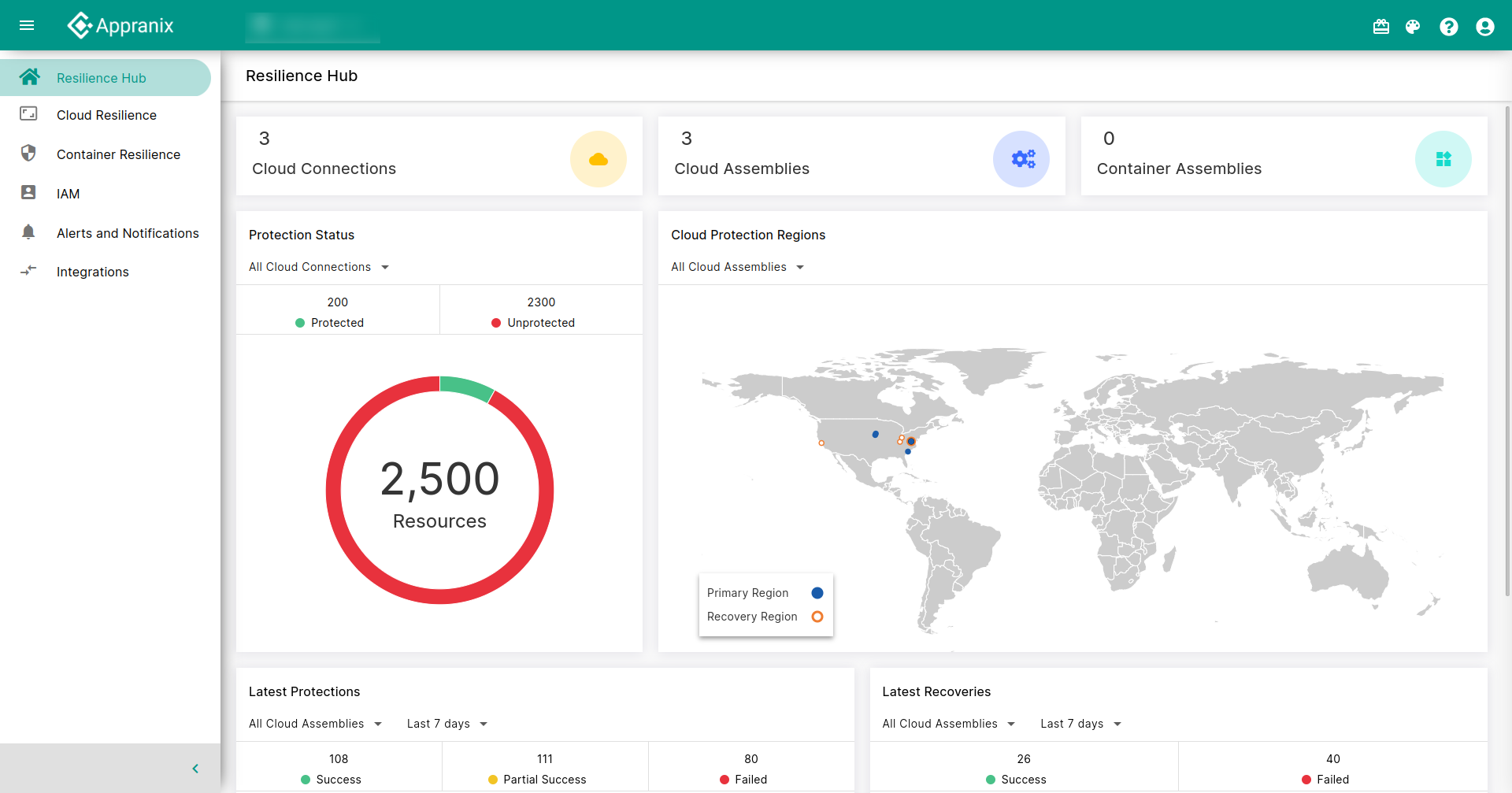Open the hamburger navigation menu

pyautogui.click(x=27, y=25)
